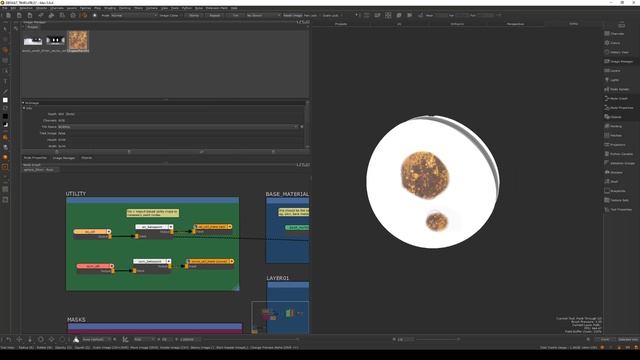This screenshot has width=640, height=360.
Task: Select the arrow Select tool in left toolbar
Action: point(5,29)
